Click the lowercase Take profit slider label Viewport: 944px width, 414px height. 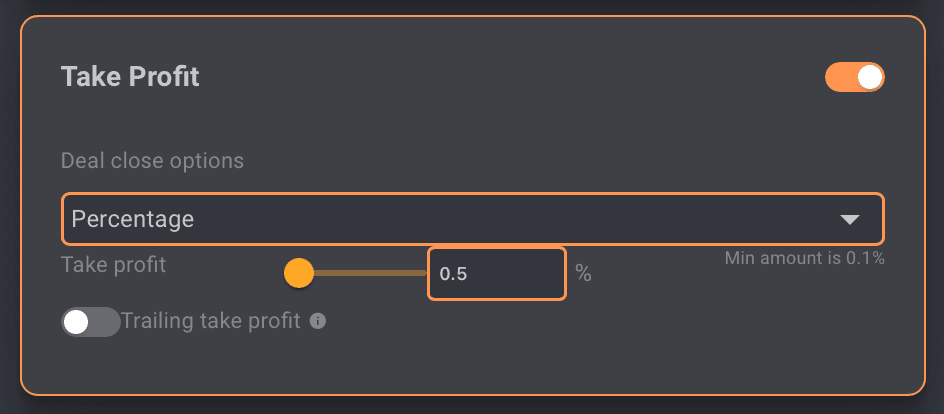point(113,265)
